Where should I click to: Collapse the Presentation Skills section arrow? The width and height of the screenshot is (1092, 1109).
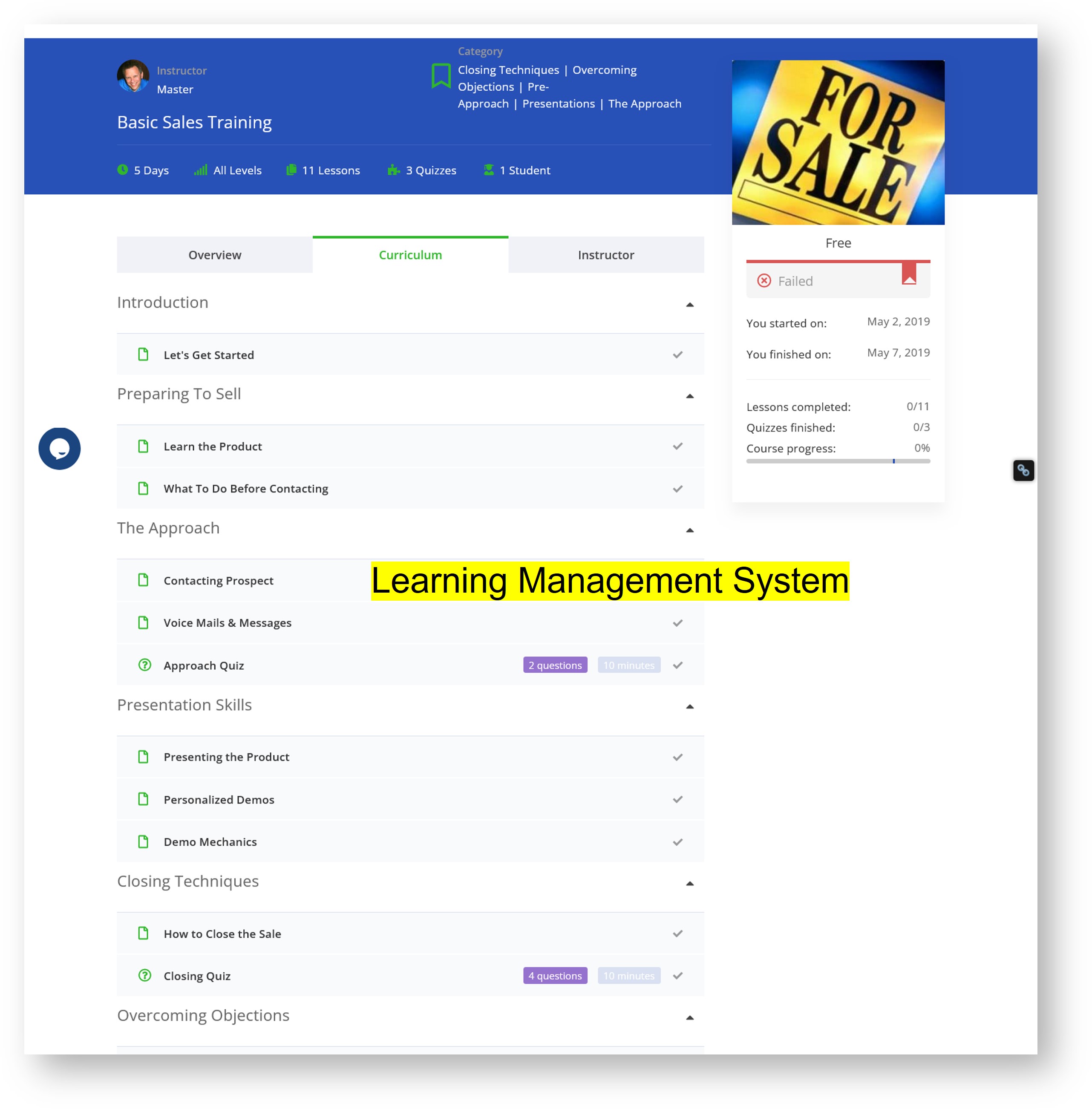coord(689,706)
